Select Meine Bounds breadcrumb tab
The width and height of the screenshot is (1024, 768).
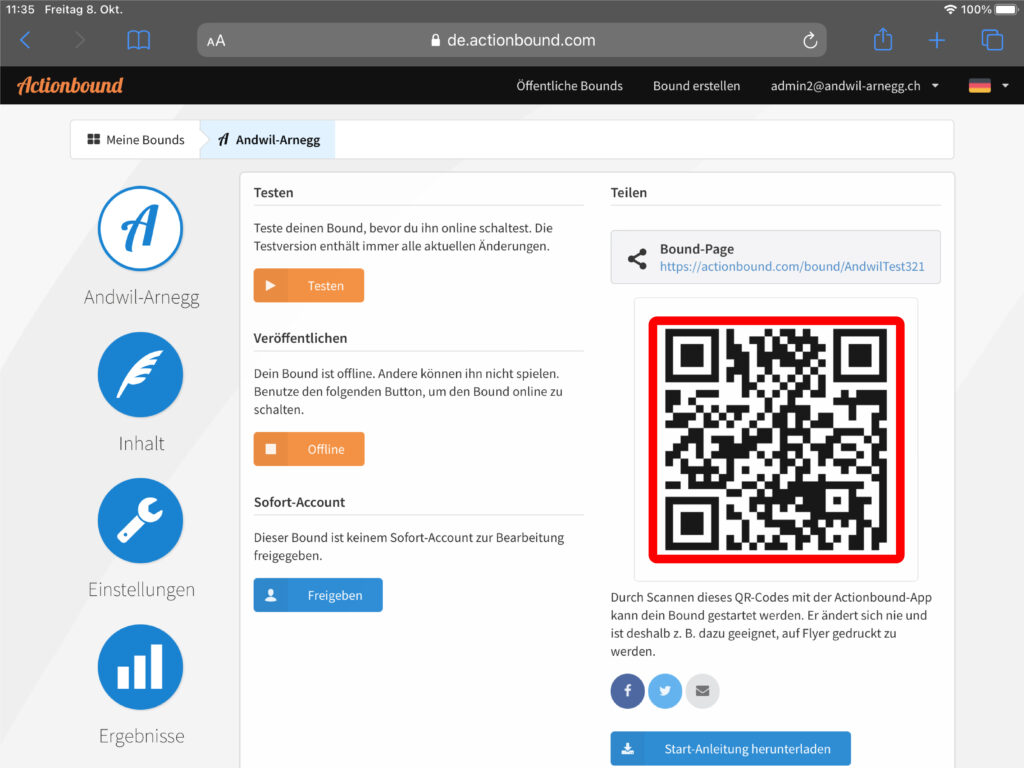(x=136, y=140)
